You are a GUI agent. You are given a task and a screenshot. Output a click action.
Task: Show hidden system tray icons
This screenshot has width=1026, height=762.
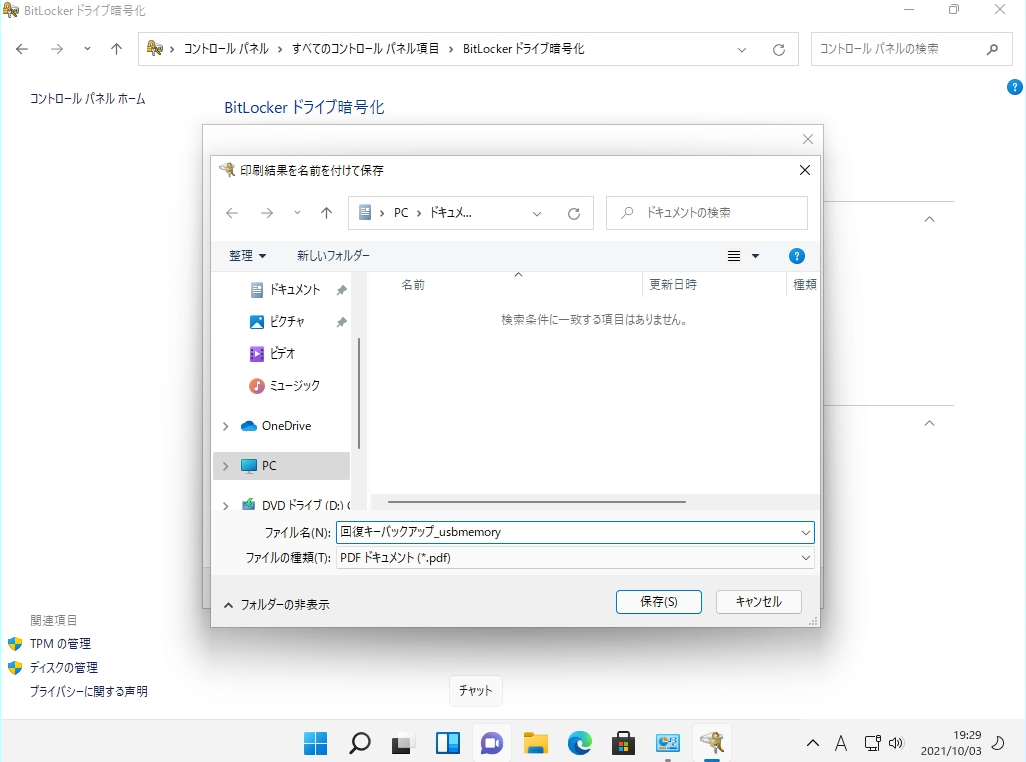pyautogui.click(x=813, y=743)
